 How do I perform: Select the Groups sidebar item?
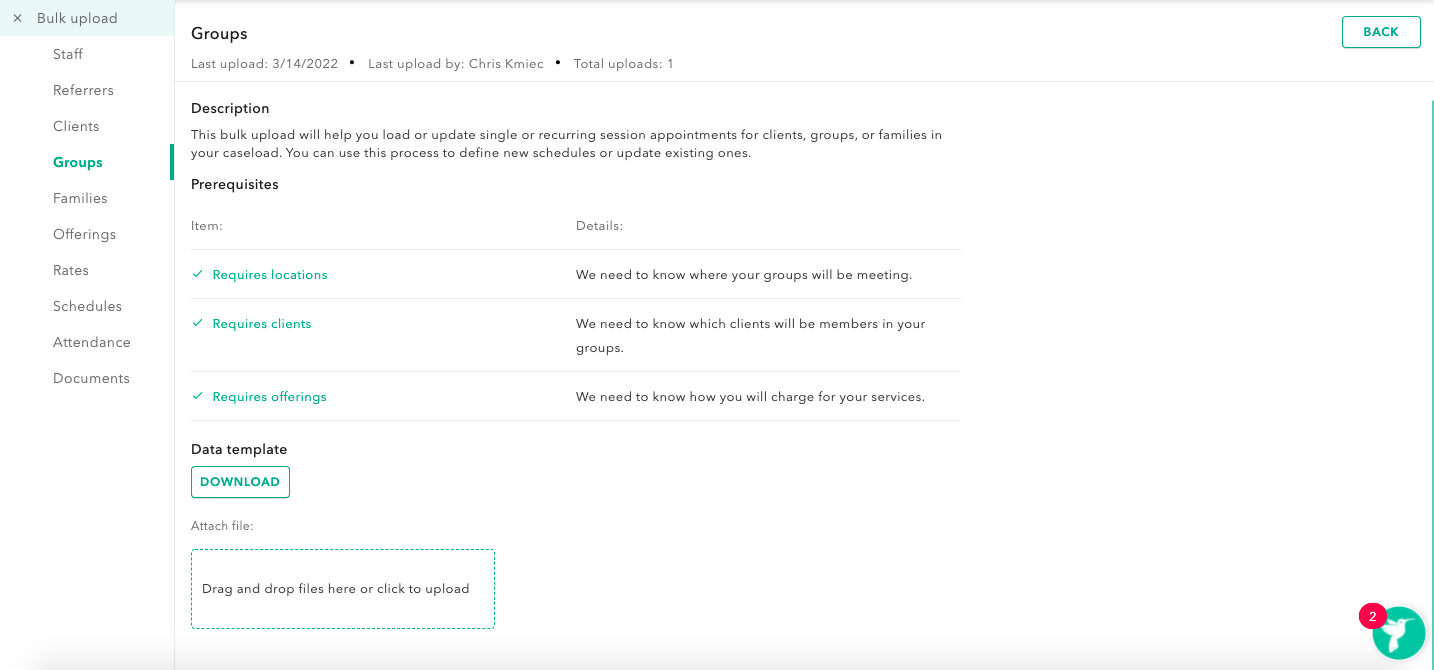(78, 162)
